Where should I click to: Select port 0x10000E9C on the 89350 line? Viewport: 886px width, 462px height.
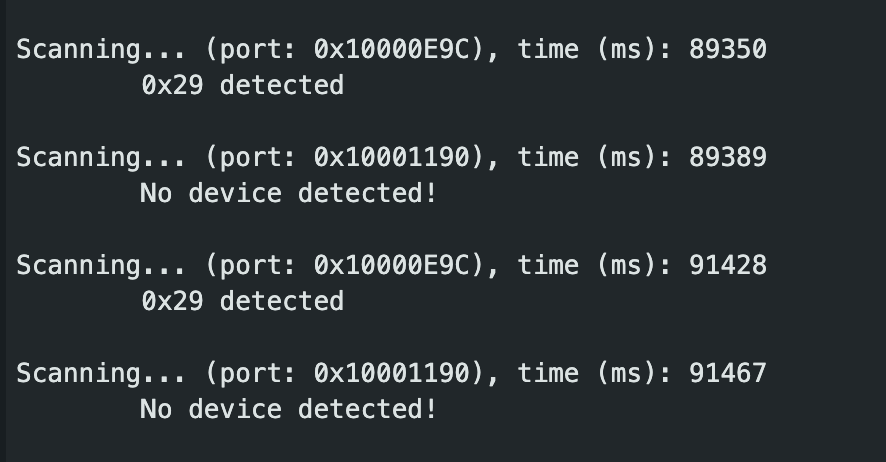392,49
